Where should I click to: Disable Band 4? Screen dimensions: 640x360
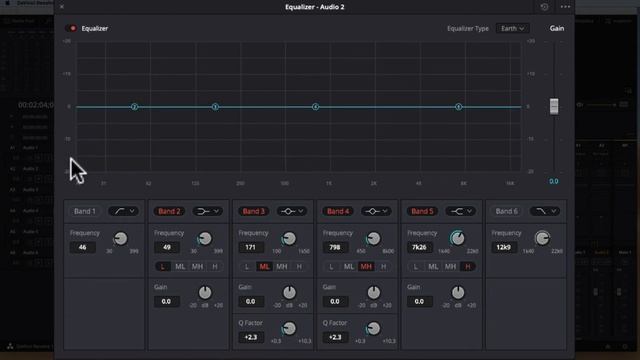(338, 211)
